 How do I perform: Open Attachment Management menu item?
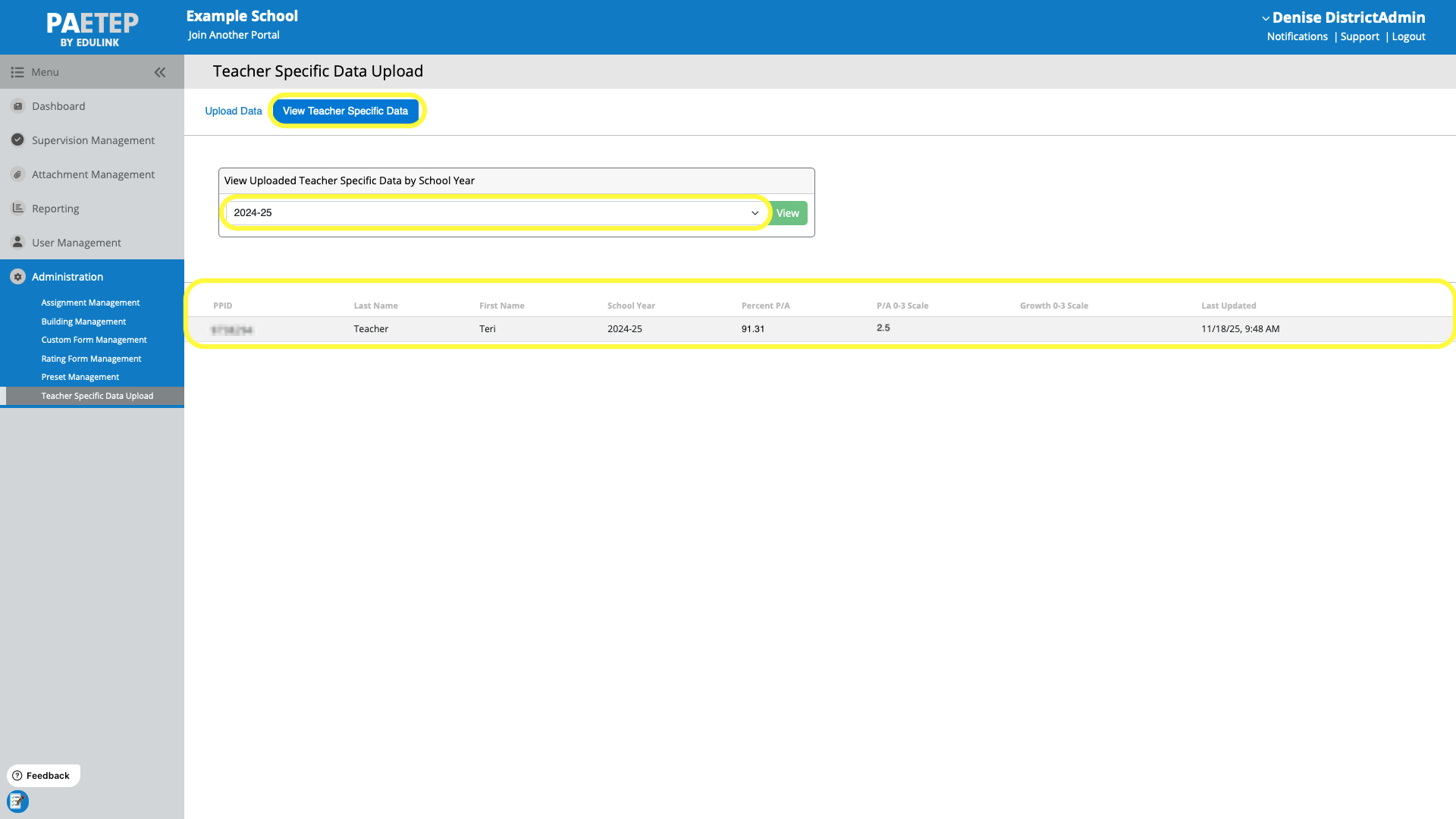(x=93, y=174)
